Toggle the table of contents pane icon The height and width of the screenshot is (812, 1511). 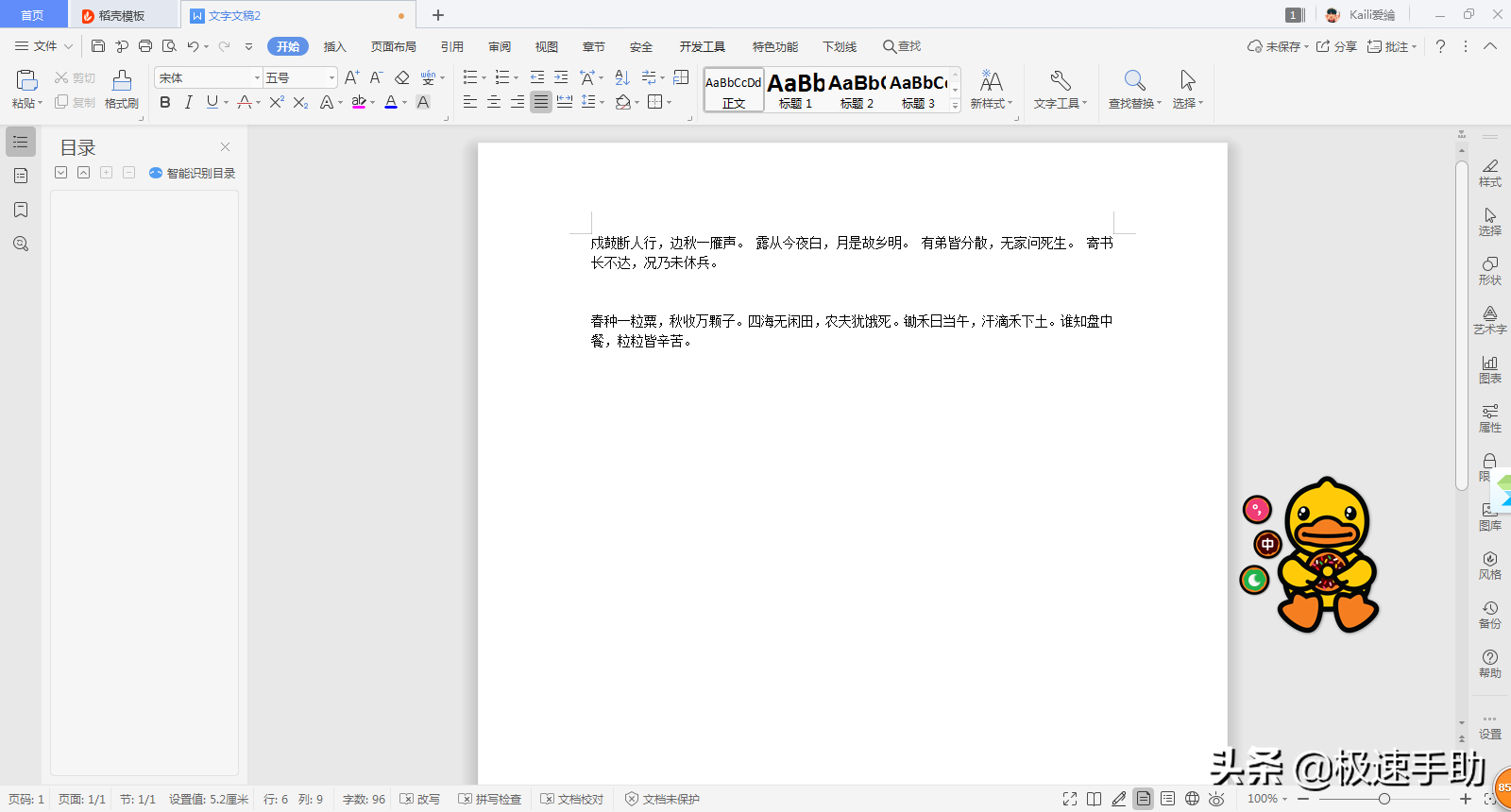point(21,142)
